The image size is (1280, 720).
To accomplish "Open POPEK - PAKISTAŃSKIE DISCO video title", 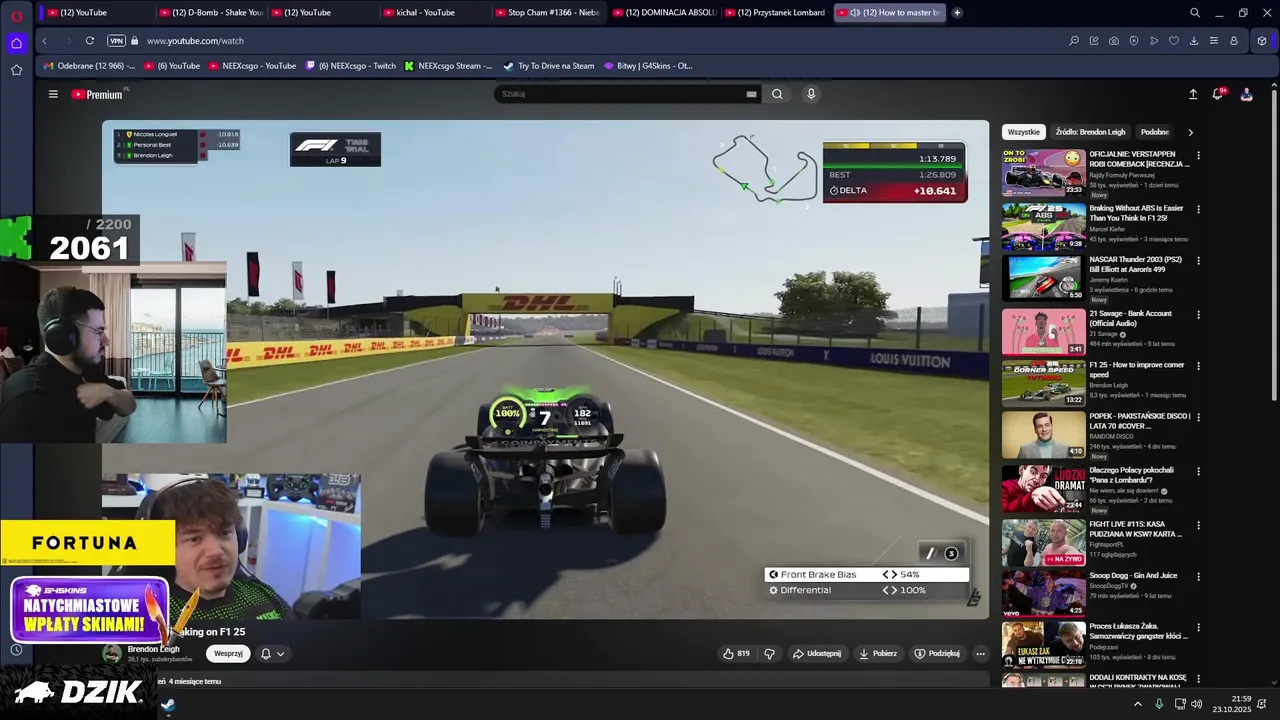I will point(1140,421).
